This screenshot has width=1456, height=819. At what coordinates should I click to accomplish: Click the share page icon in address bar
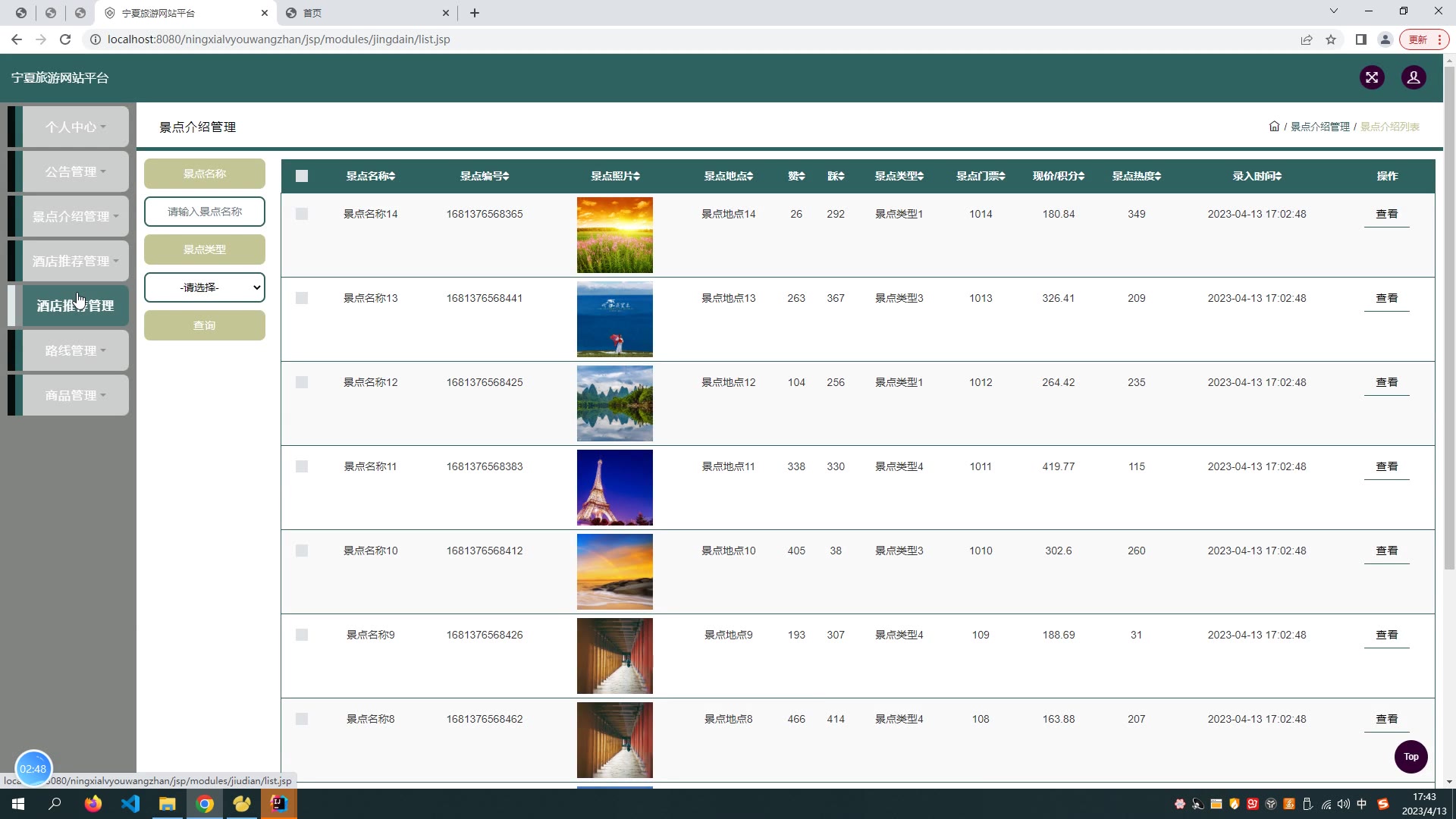point(1306,39)
